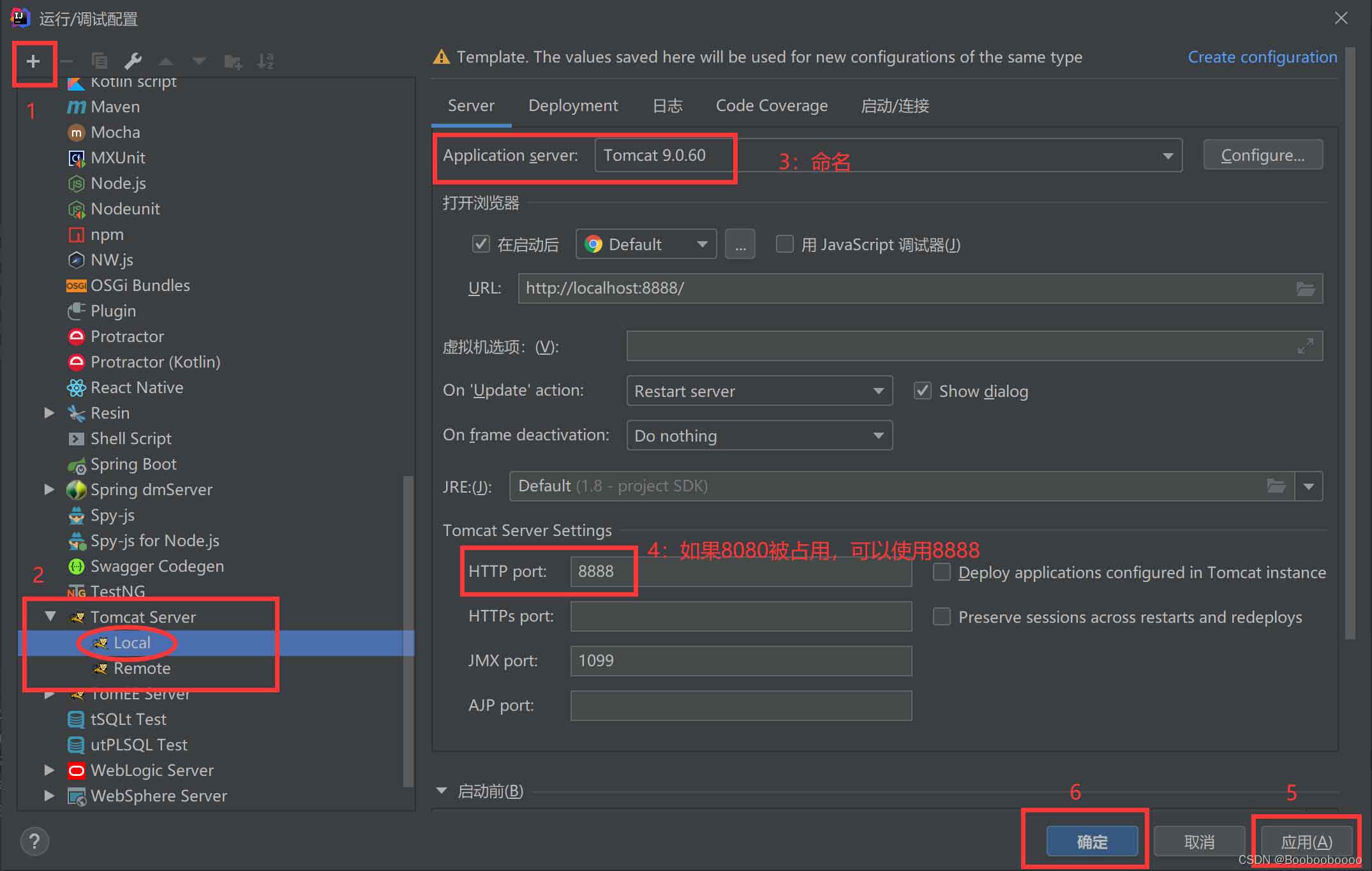Click the HTTP port input field
The width and height of the screenshot is (1372, 871).
tap(741, 572)
